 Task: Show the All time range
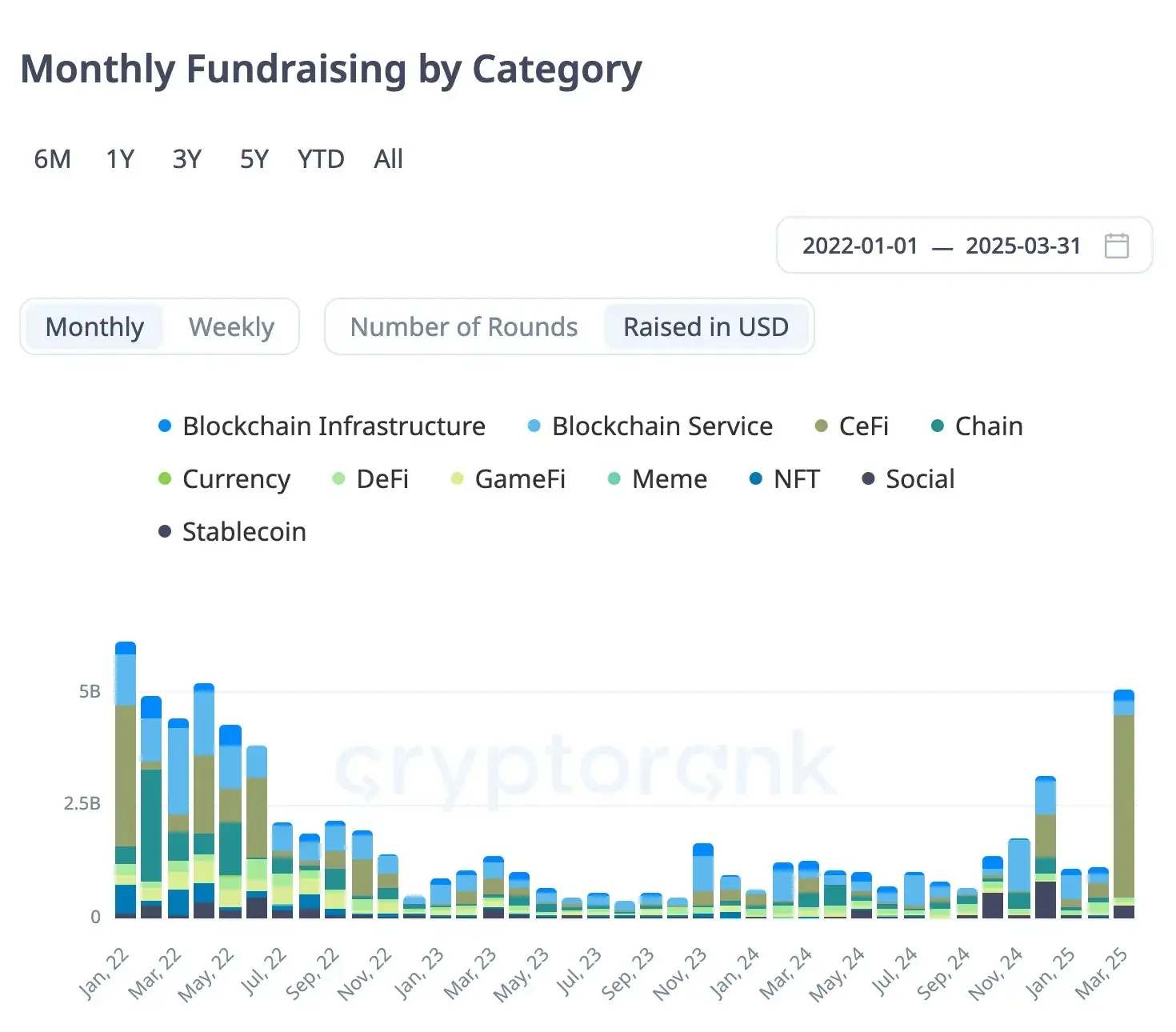[x=388, y=159]
